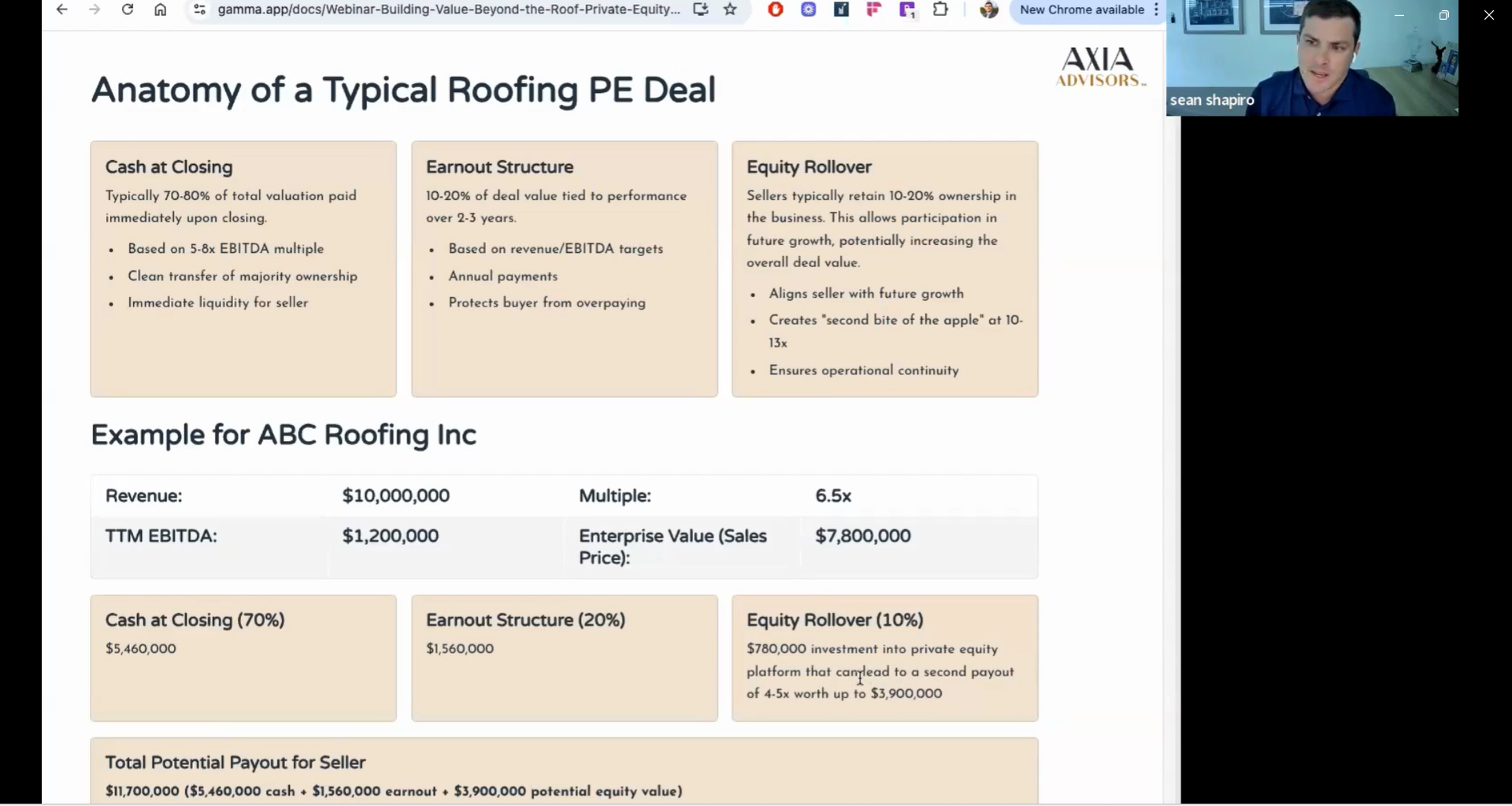Screen dimensions: 1512x806
Task: Close the meeting window
Action: 1488,15
